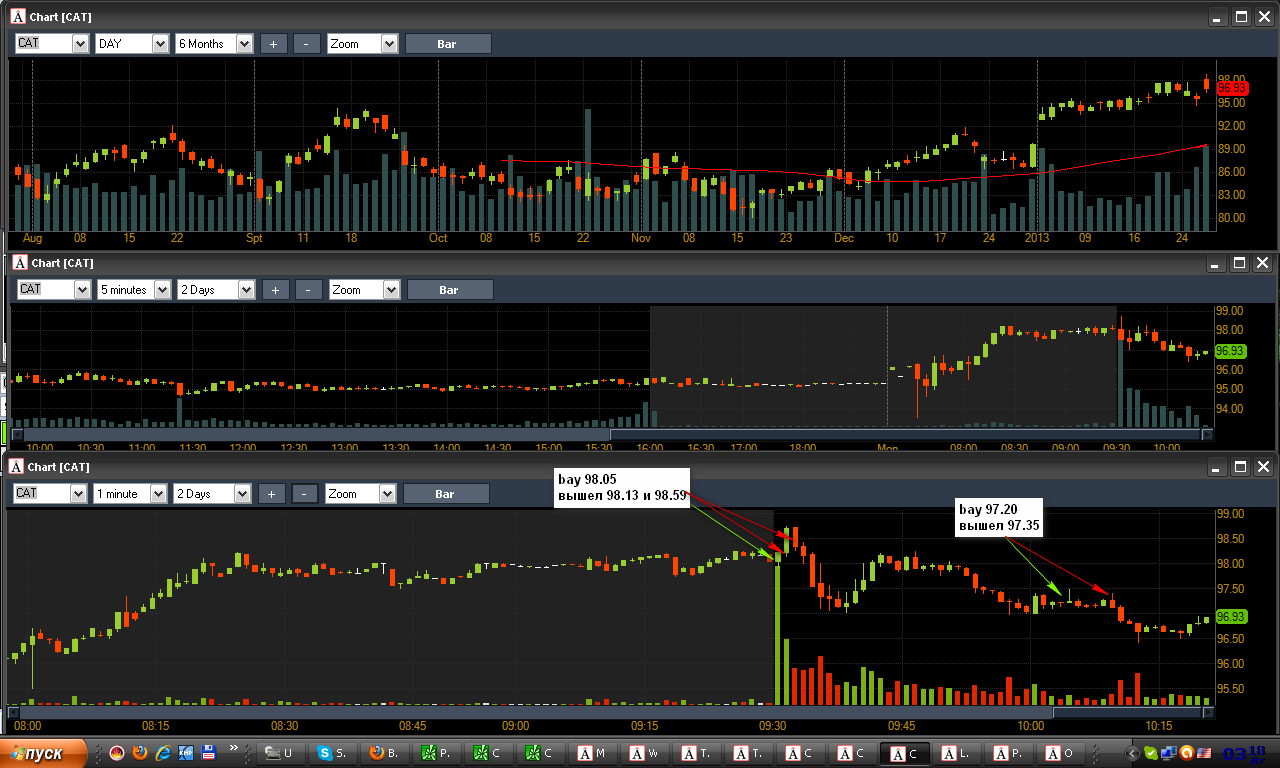Click the - button in the 5 minutes chart
The height and width of the screenshot is (768, 1280).
click(309, 289)
